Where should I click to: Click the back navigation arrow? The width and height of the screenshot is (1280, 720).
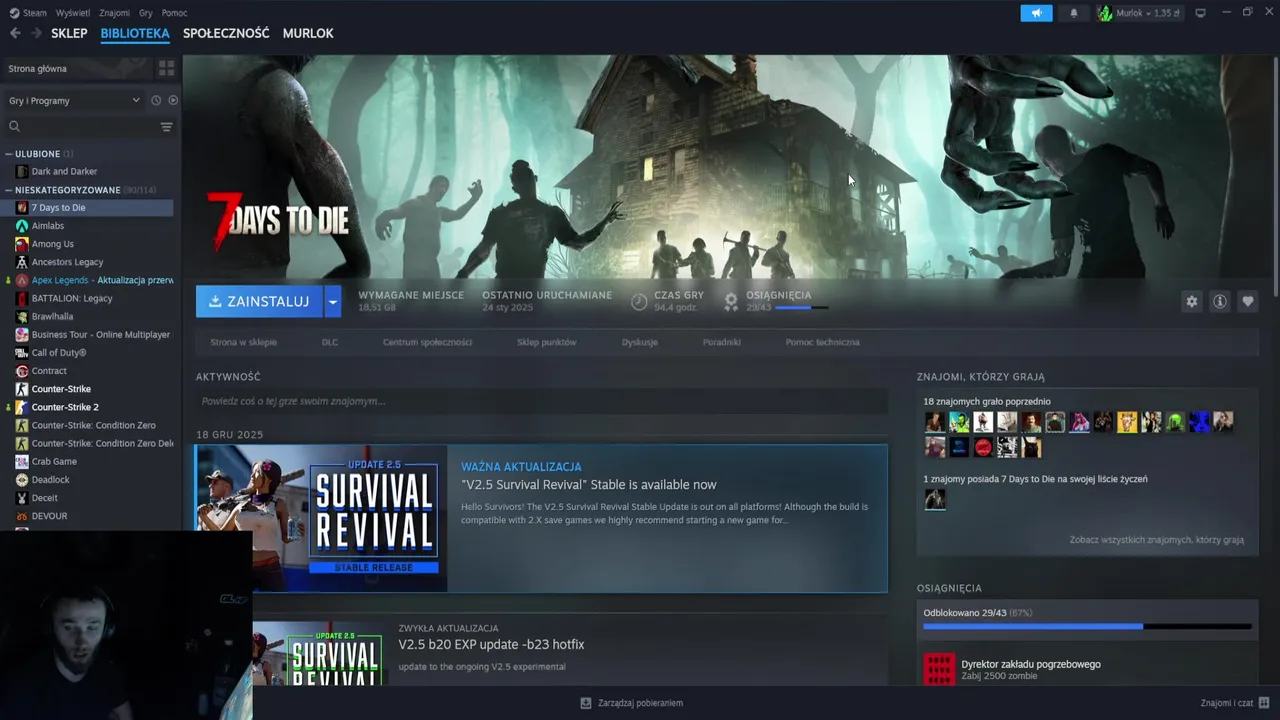tap(15, 33)
